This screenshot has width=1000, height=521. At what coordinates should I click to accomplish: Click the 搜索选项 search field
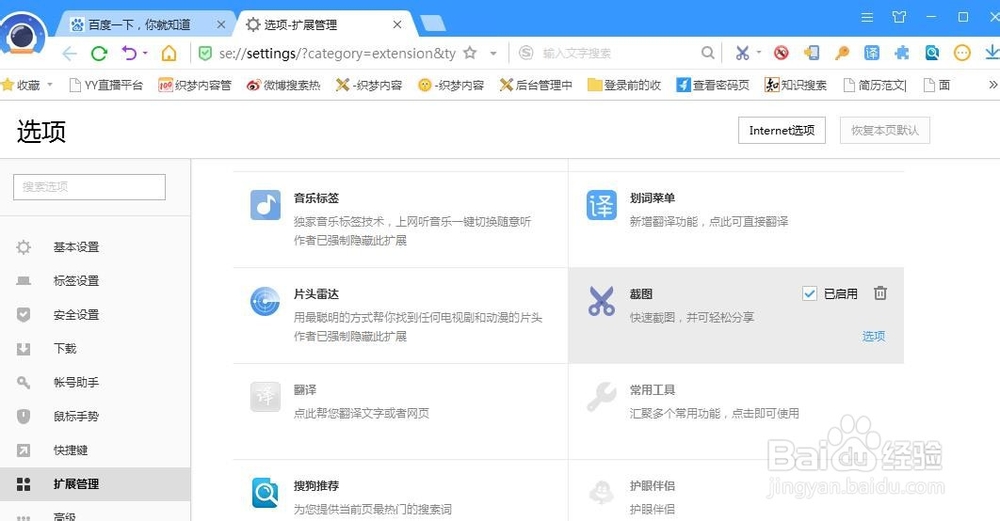click(89, 187)
